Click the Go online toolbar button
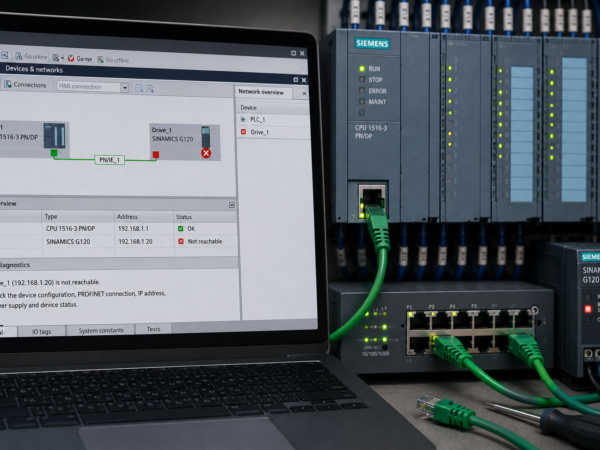This screenshot has height=450, width=600. point(31,57)
